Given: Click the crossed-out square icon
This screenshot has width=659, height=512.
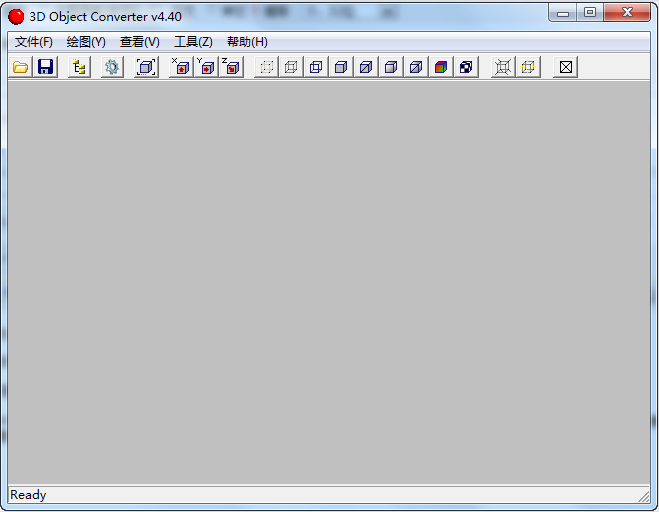Looking at the screenshot, I should point(566,67).
